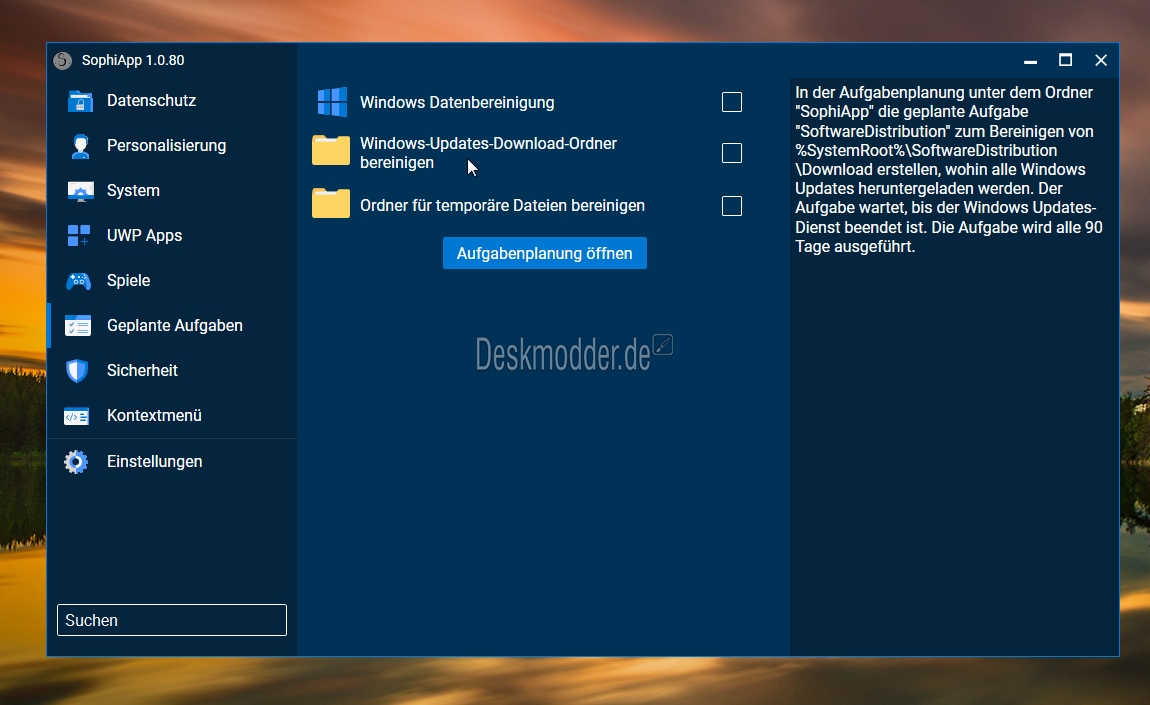Switch to Personalisierung section
Screen dimensions: 1150x705
172,145
